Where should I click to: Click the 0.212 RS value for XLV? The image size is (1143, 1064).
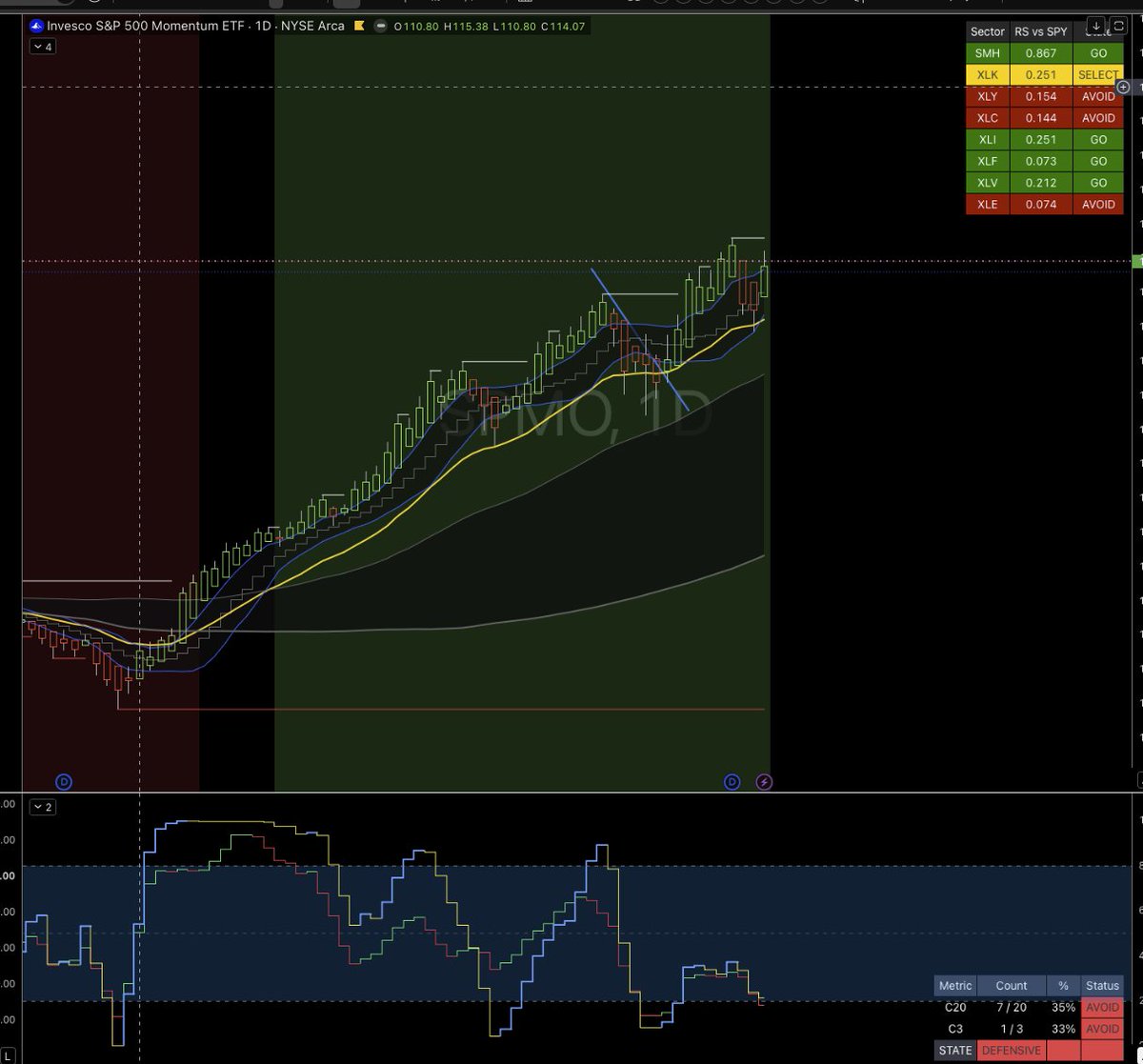pos(1041,183)
